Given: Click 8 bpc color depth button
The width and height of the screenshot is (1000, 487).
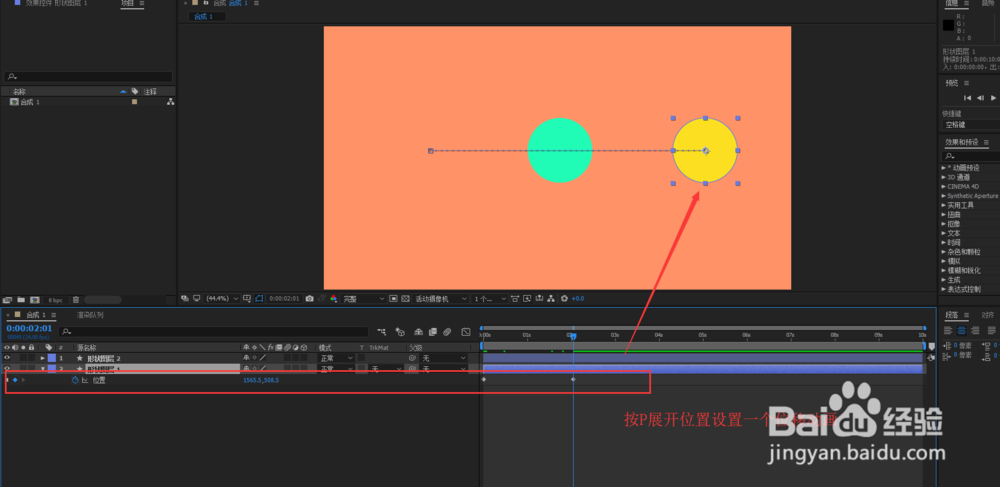Looking at the screenshot, I should (x=56, y=300).
